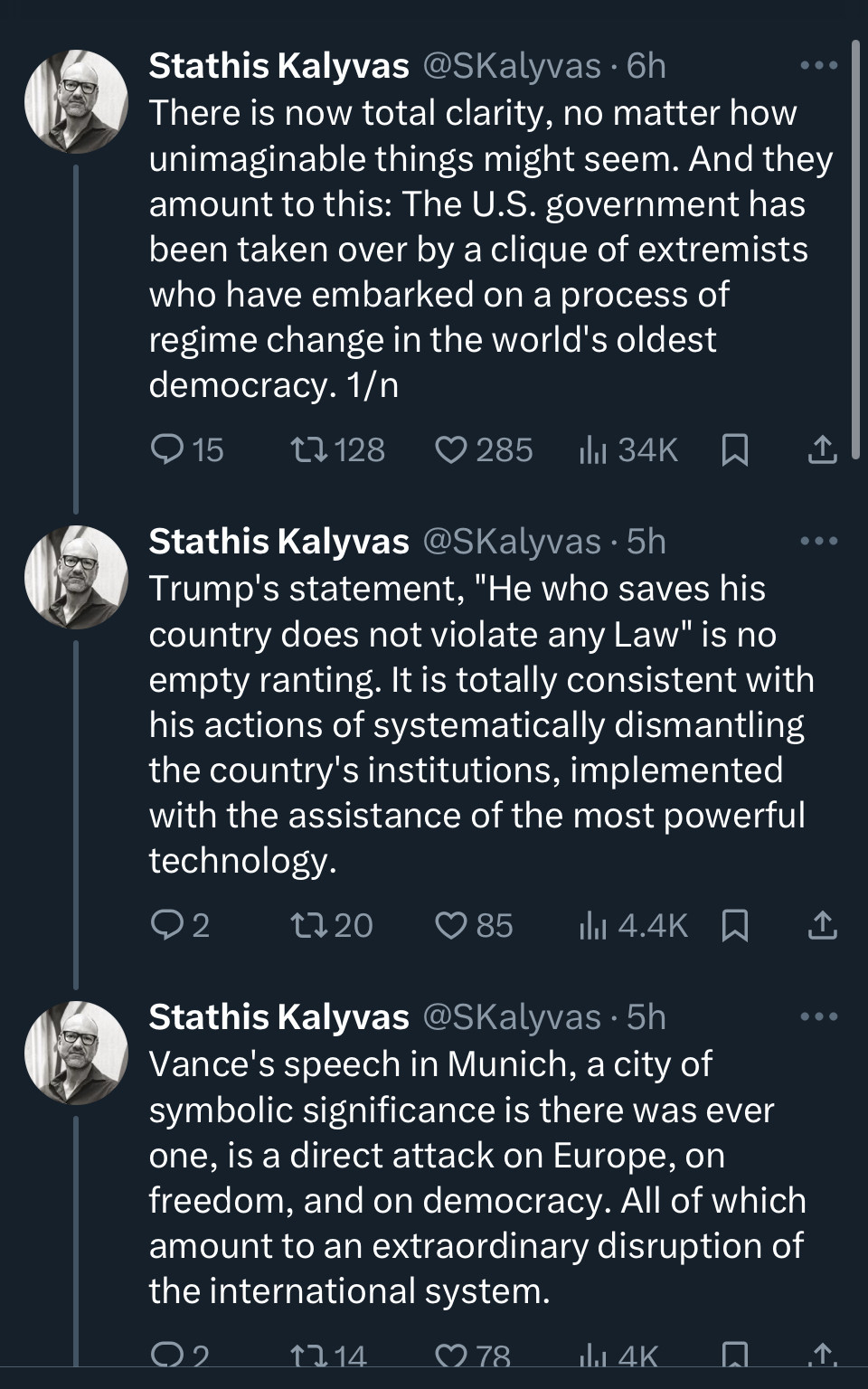
Task: Open the Stathis Kalyvas name on the first tweet
Action: [x=278, y=66]
